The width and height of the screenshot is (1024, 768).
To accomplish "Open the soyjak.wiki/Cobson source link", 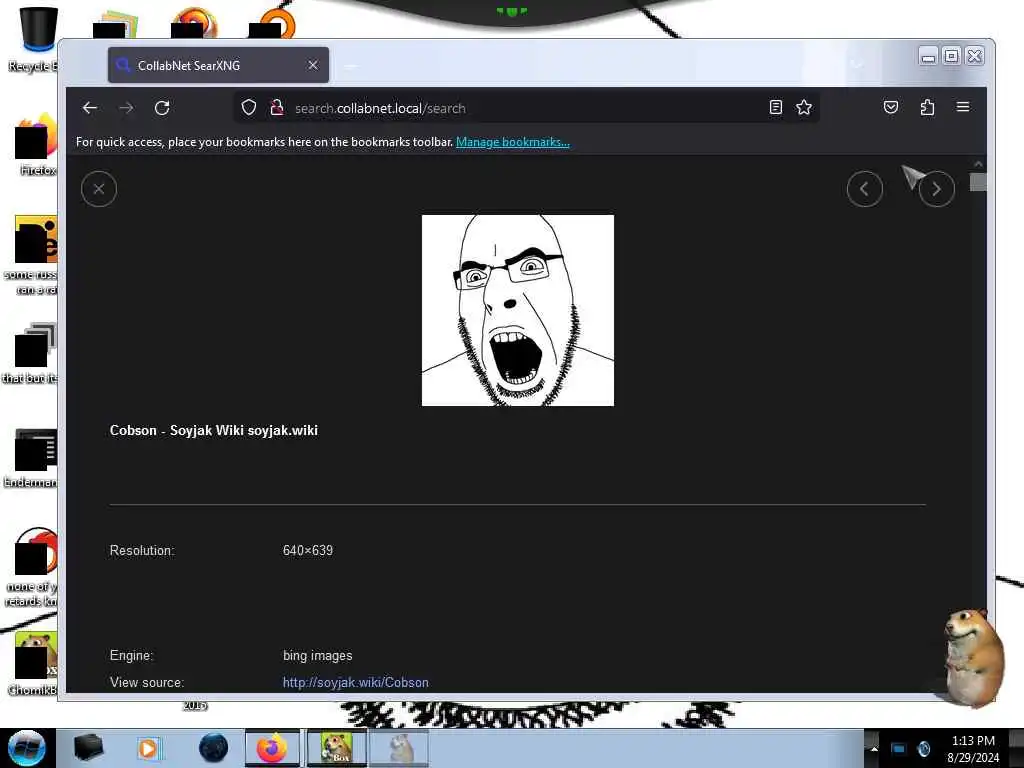I will (355, 682).
